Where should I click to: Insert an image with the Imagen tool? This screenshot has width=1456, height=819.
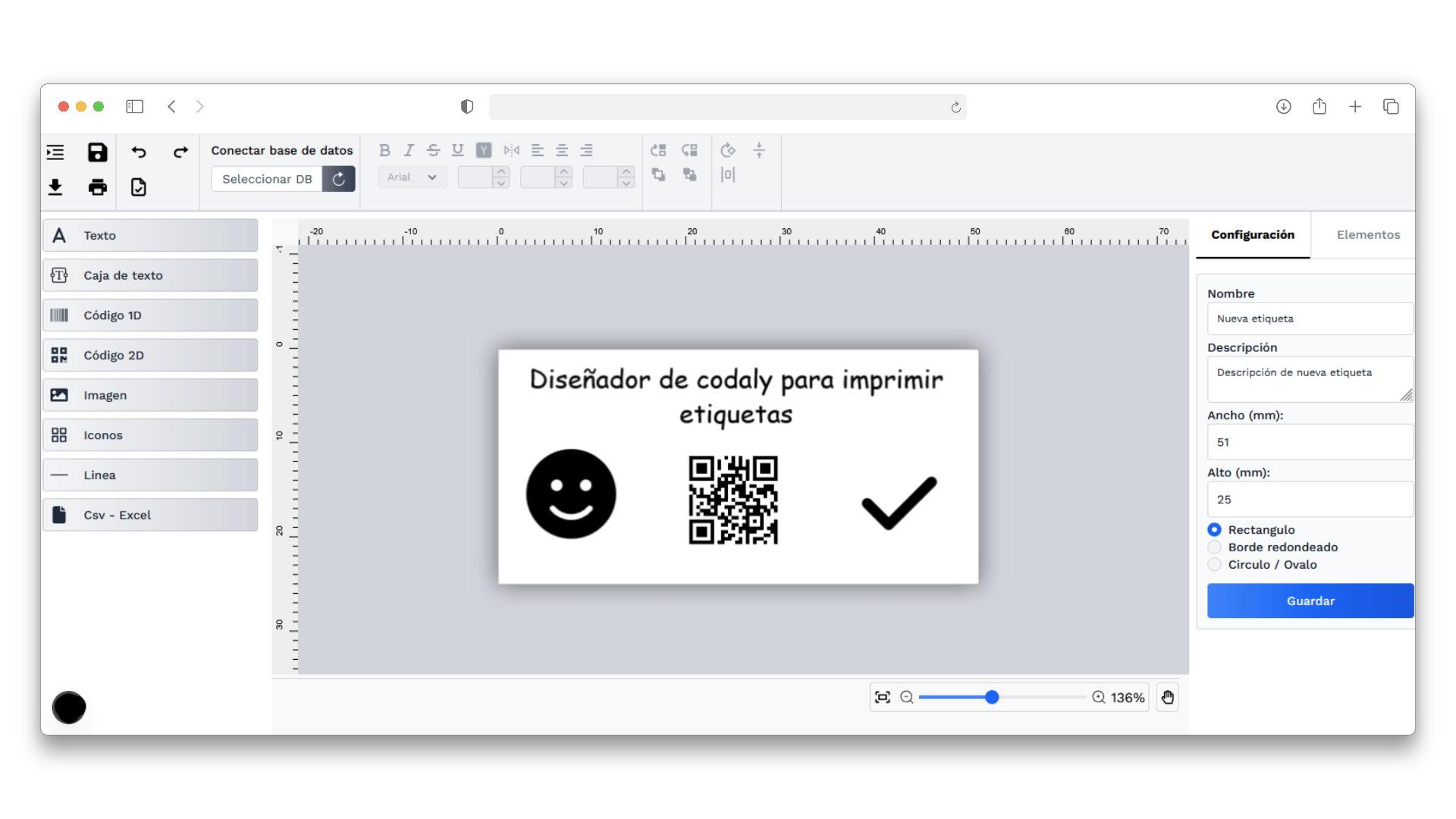point(150,394)
